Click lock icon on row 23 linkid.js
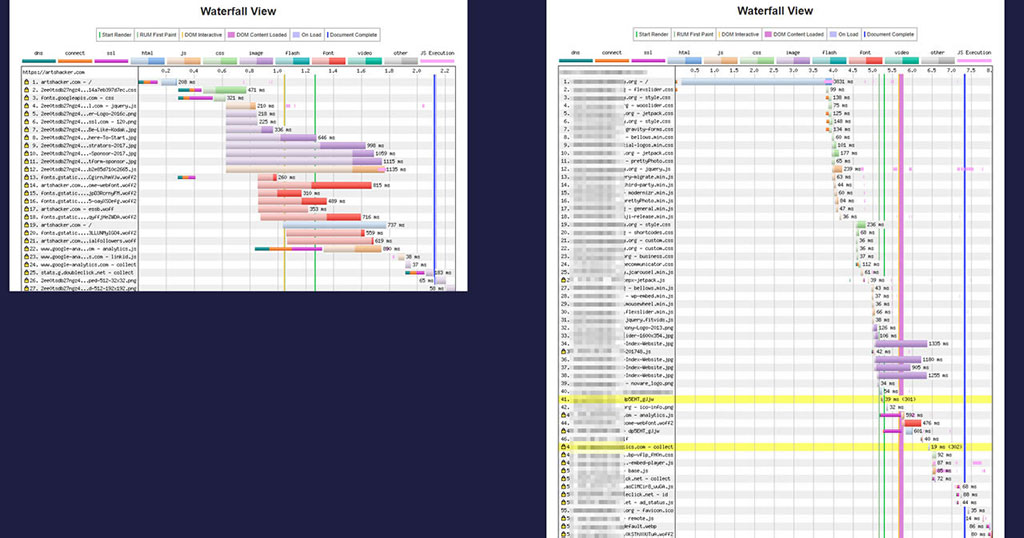The width and height of the screenshot is (1024, 538). (27, 257)
